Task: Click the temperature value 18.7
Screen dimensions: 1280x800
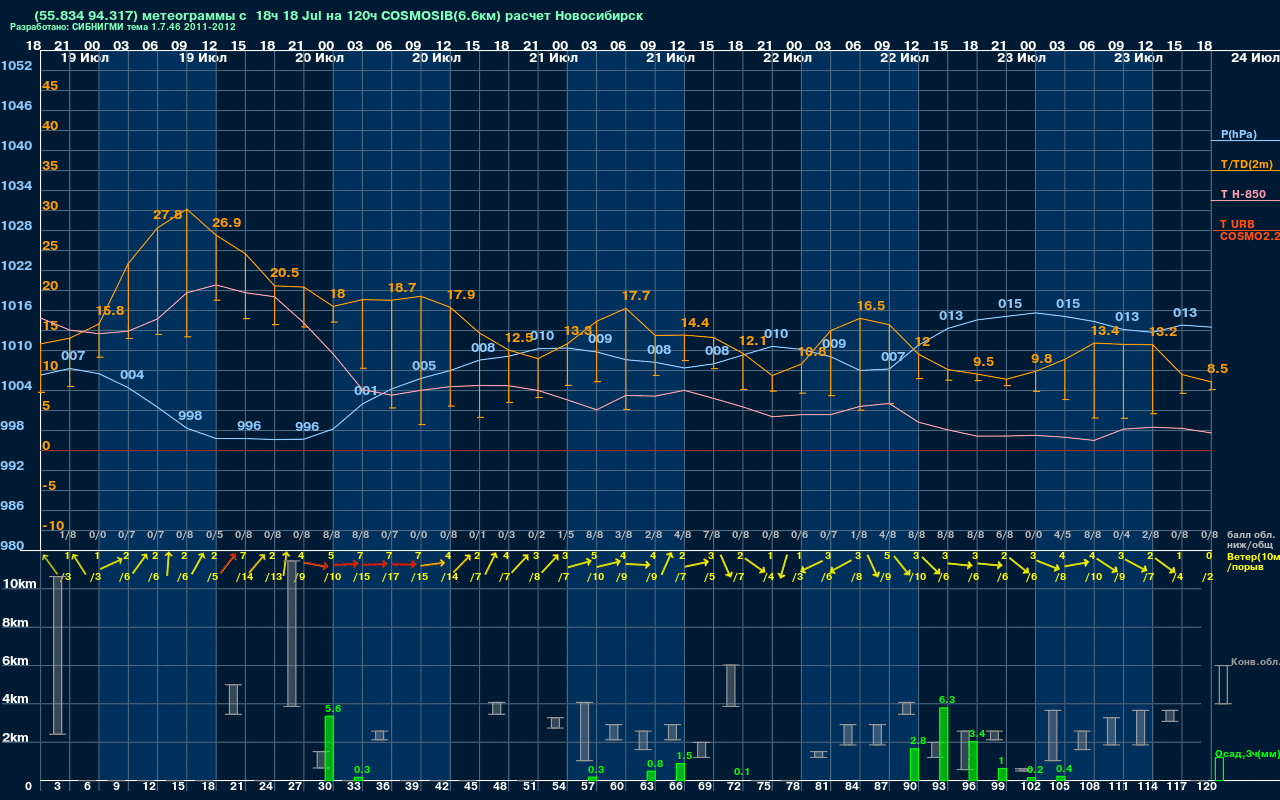Action: coord(402,288)
